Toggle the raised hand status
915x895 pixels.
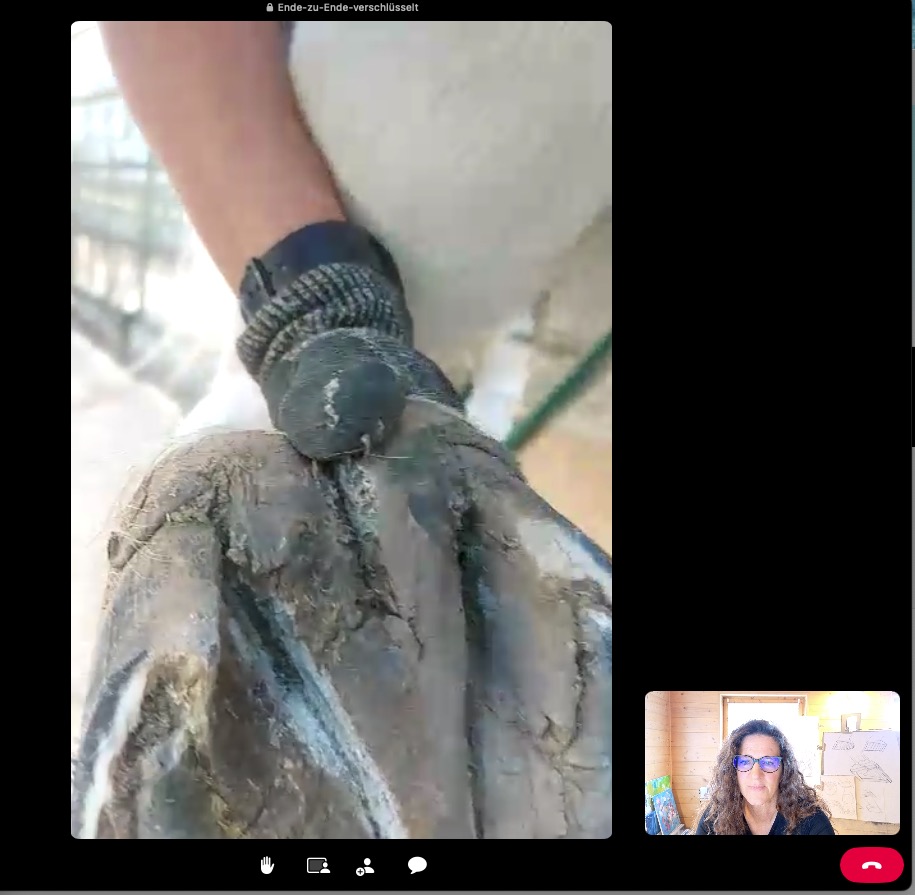click(x=267, y=866)
